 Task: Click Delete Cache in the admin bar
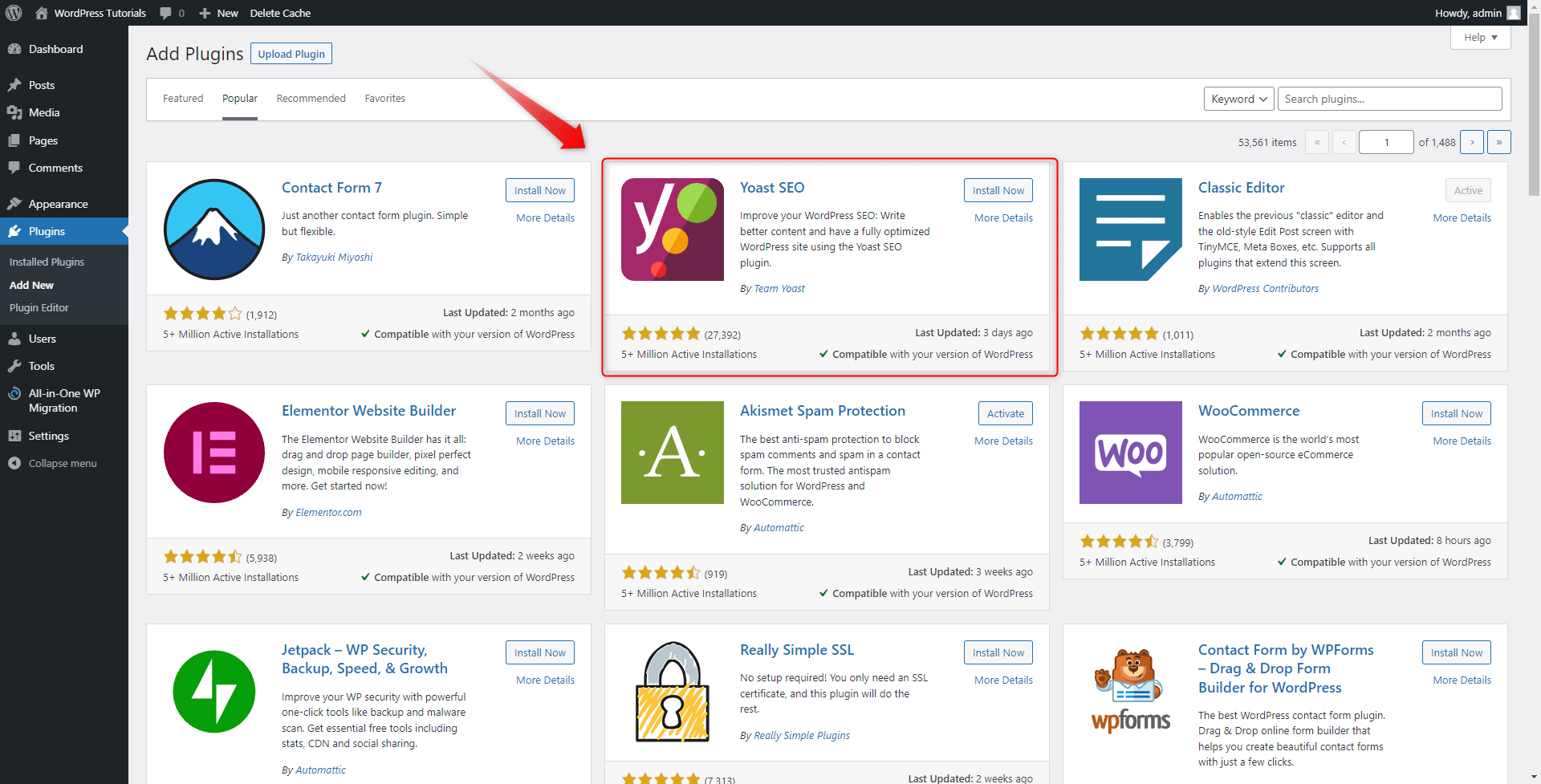click(280, 13)
